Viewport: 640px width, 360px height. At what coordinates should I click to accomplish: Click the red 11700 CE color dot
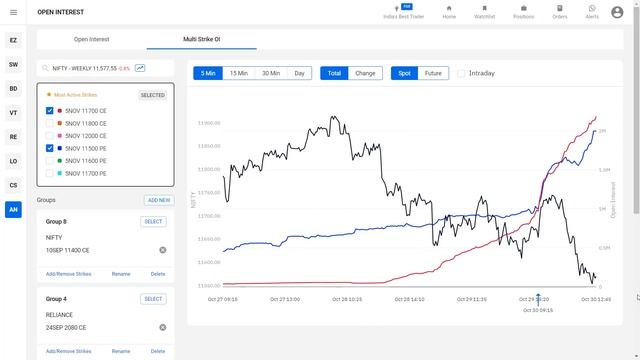tap(60, 111)
